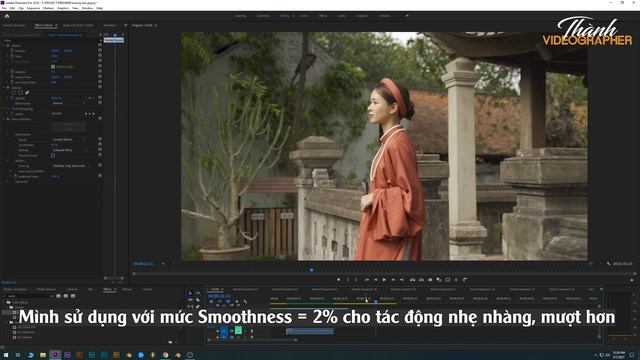This screenshot has width=640, height=360.
Task: Open timeline display settings wrench
Action: point(245,302)
